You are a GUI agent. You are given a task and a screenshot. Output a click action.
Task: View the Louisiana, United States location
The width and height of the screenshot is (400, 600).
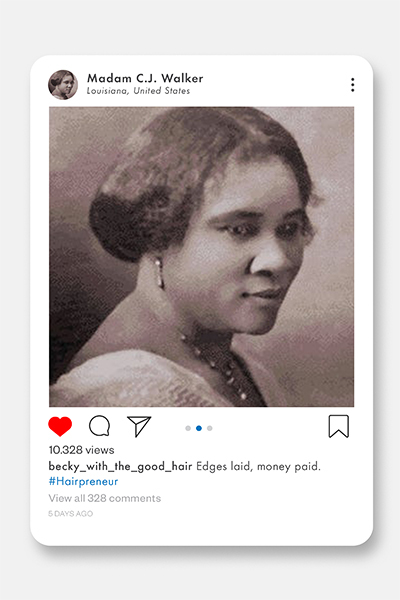[138, 91]
